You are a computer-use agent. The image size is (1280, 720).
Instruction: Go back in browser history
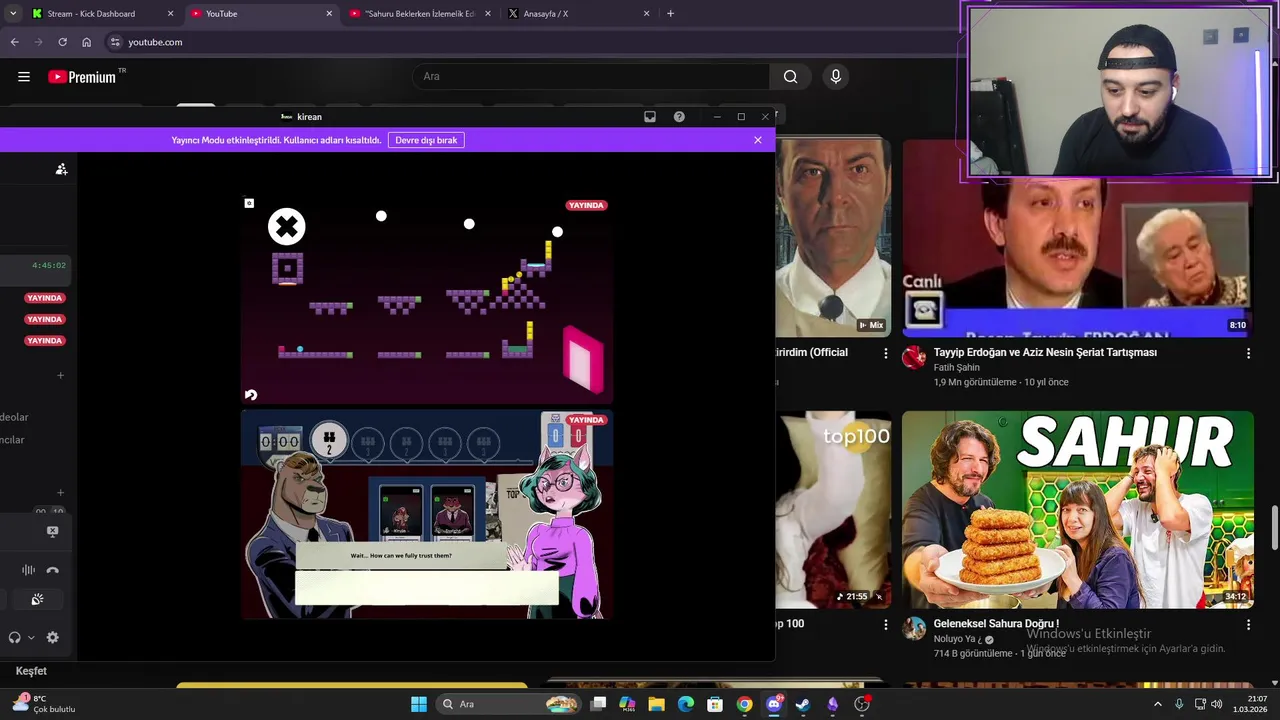click(14, 42)
